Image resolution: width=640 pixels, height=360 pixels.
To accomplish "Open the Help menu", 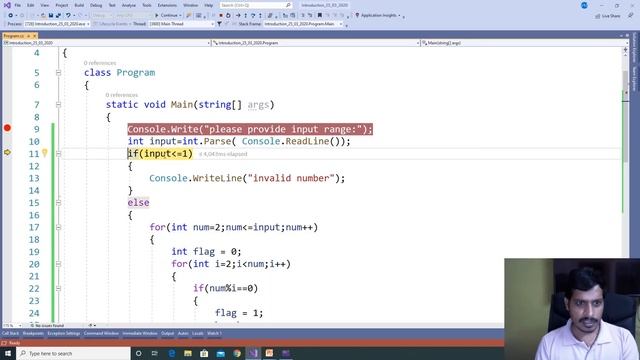I will (209, 5).
